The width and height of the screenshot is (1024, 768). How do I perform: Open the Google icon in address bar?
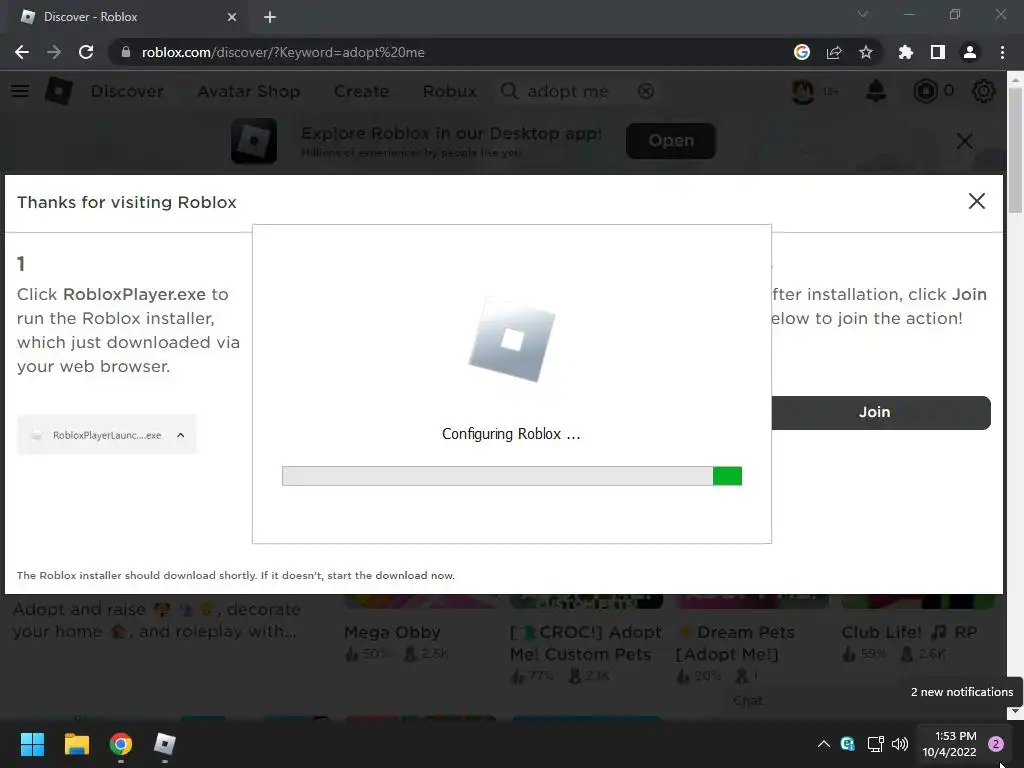tap(802, 52)
